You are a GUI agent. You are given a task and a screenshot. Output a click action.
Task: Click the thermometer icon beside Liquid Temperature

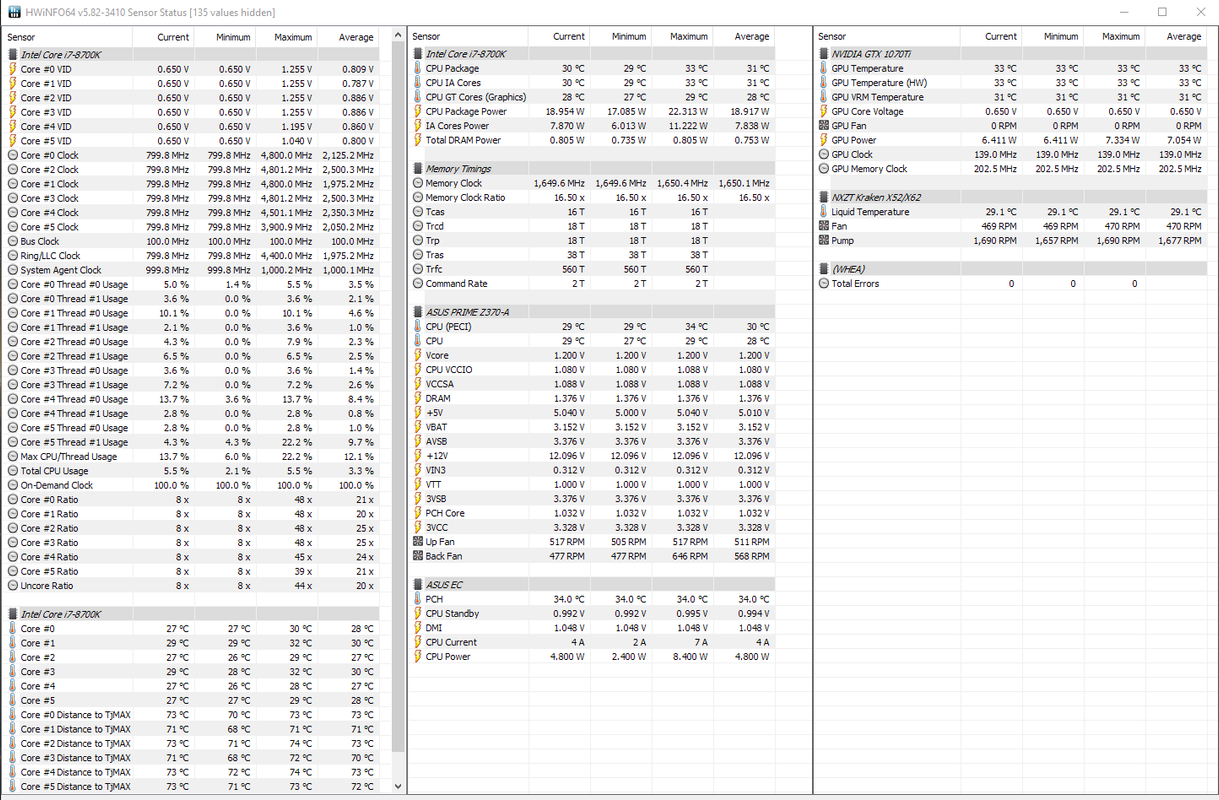click(823, 212)
